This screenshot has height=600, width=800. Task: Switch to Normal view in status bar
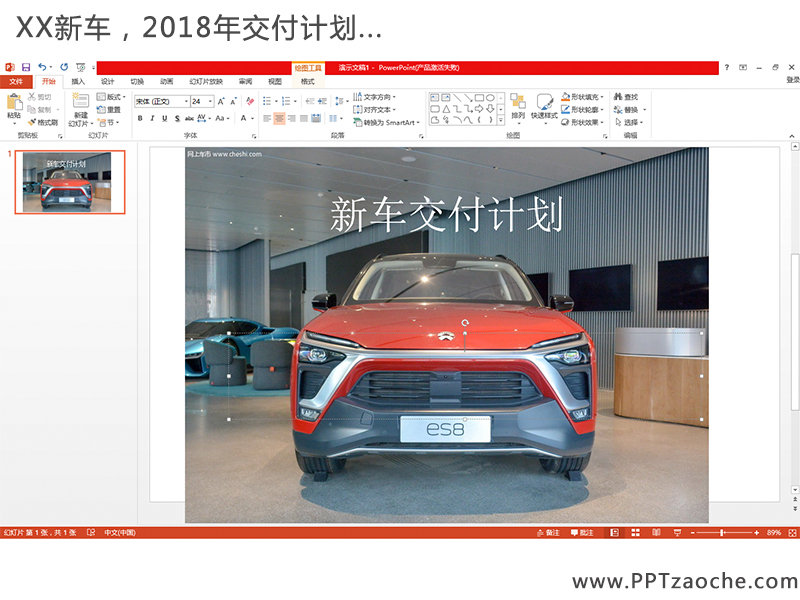tap(615, 533)
